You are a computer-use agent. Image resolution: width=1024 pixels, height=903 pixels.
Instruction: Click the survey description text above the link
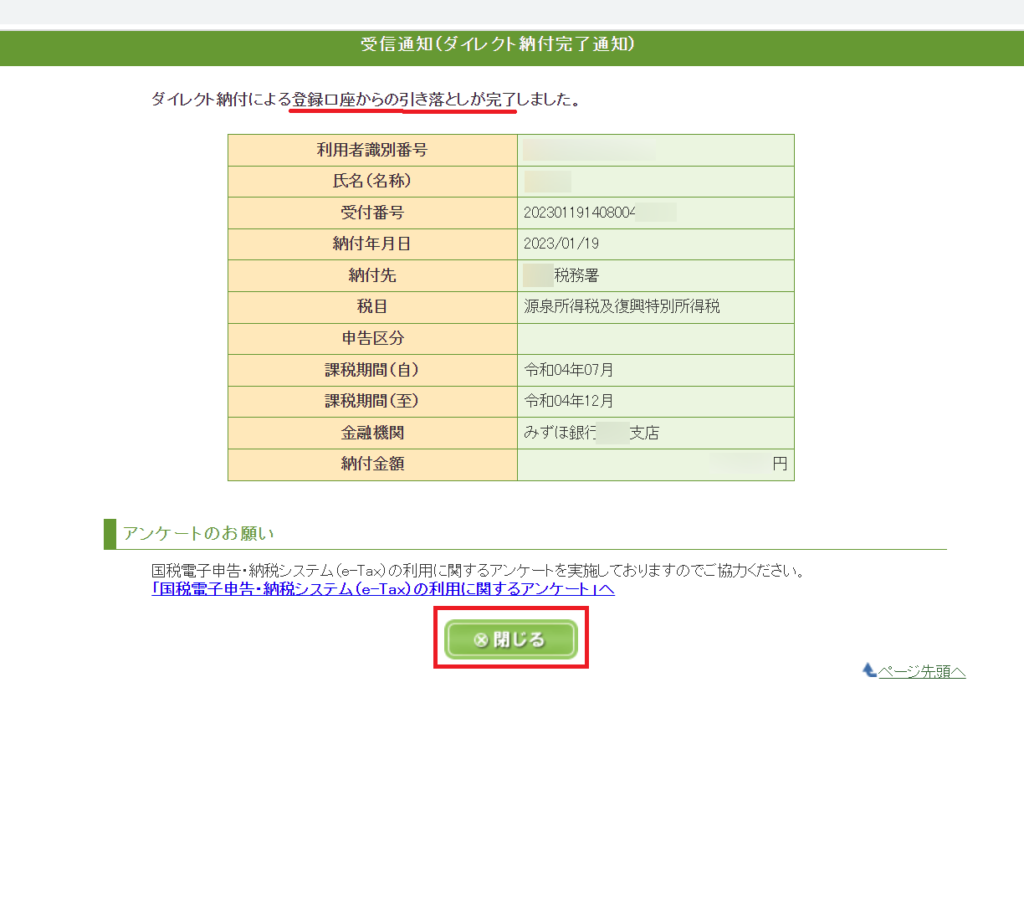click(478, 571)
